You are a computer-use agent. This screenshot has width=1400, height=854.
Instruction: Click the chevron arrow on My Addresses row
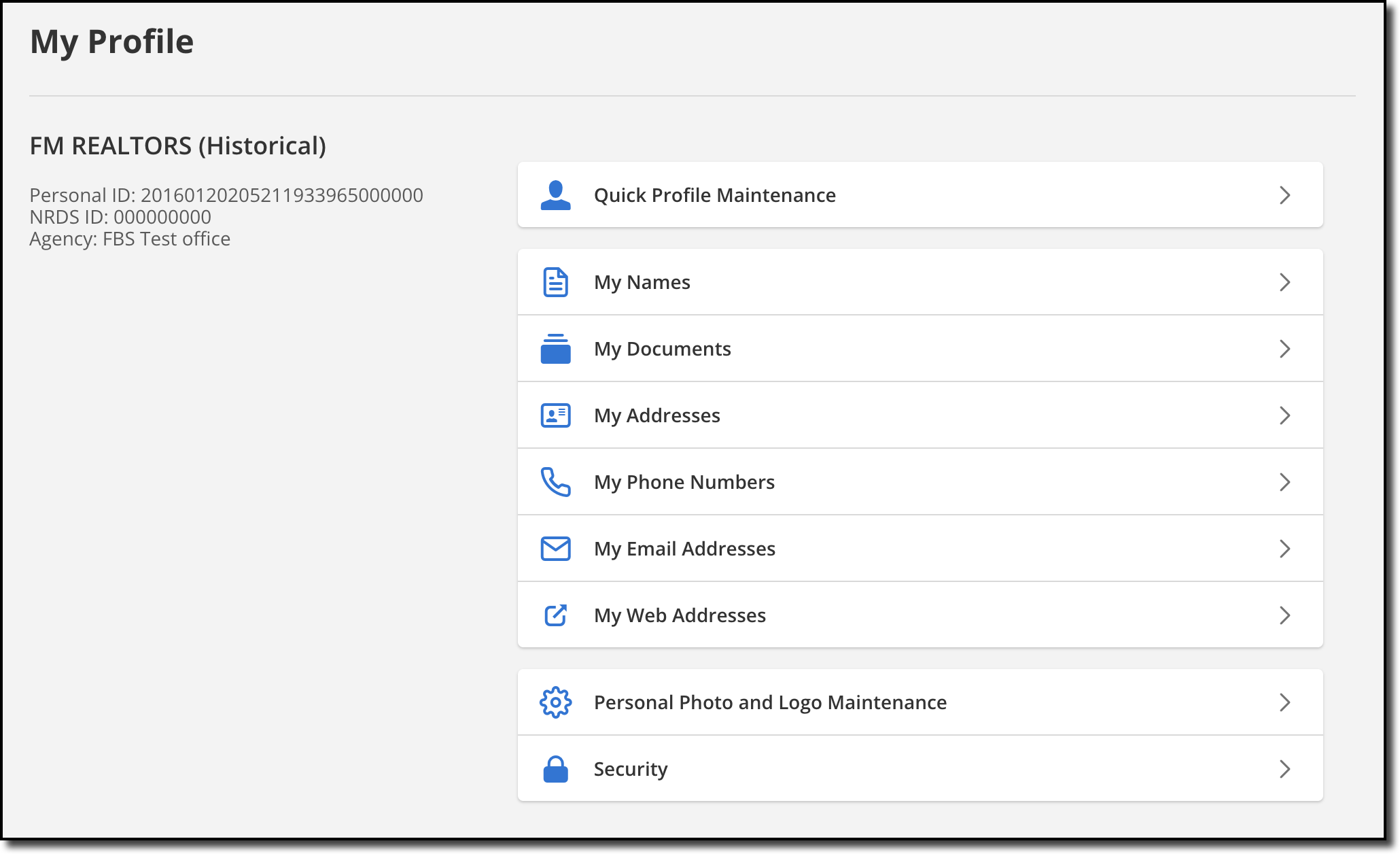click(x=1284, y=415)
